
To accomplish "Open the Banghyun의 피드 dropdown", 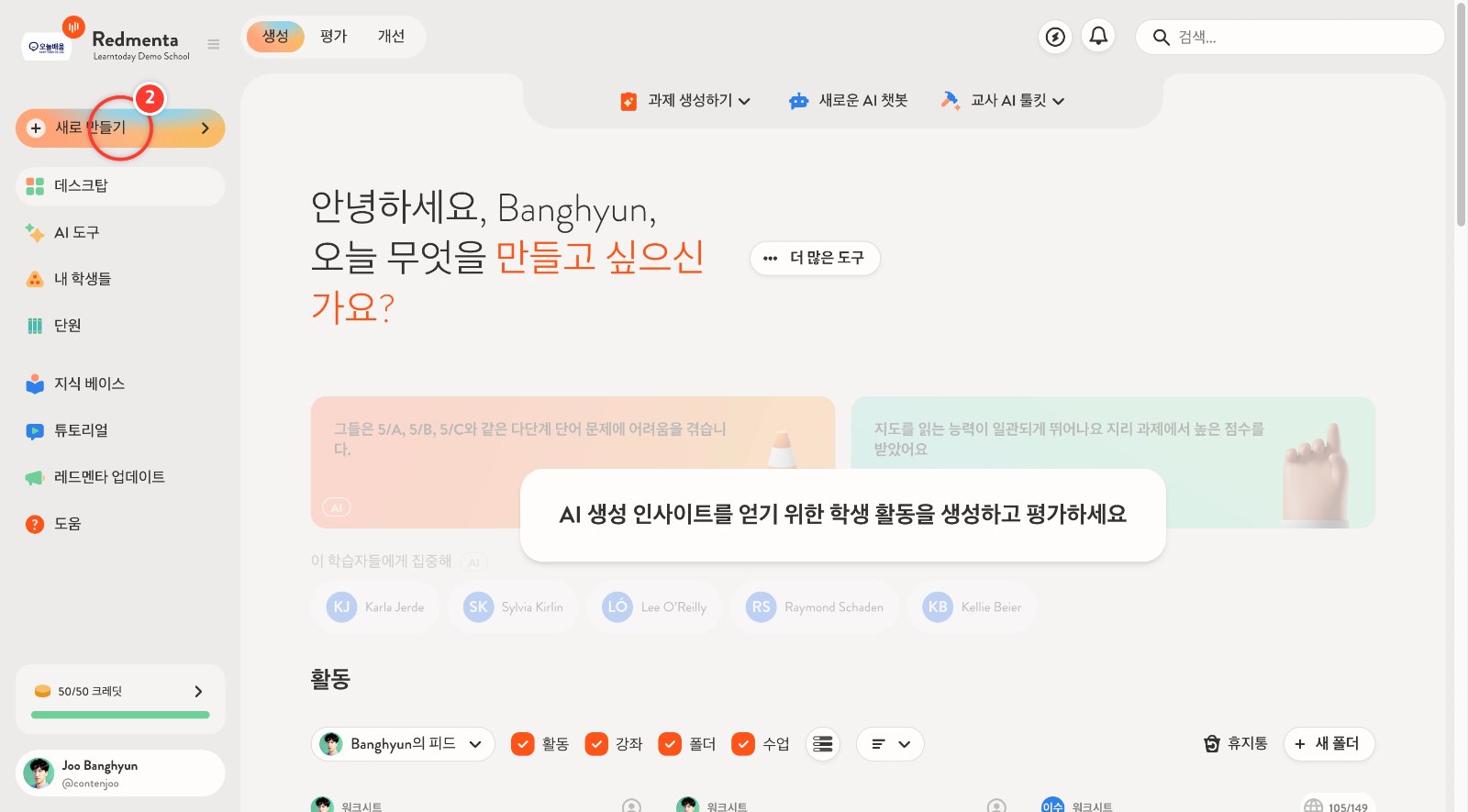I will [x=403, y=744].
